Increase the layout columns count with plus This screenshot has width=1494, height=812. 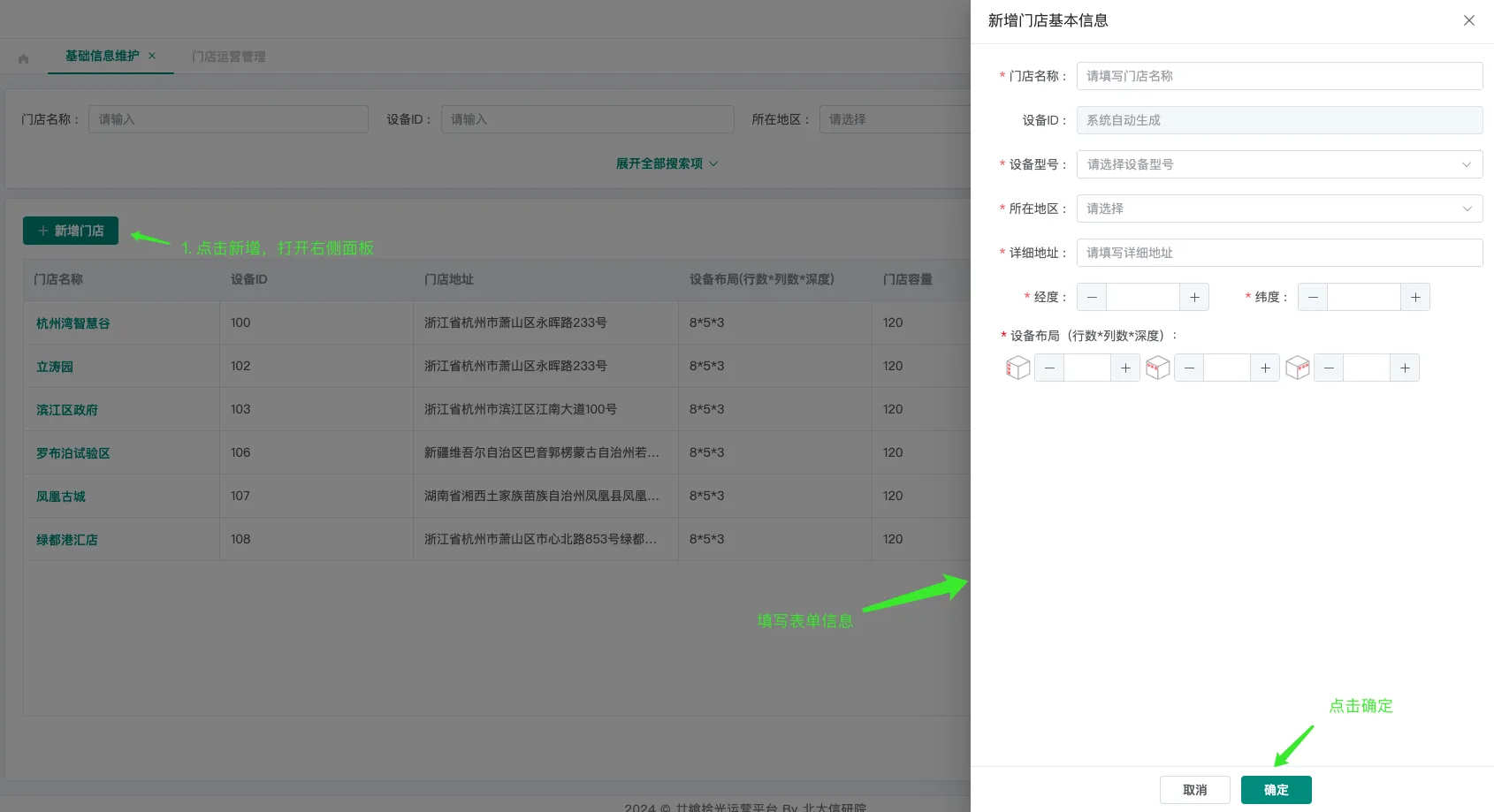tap(1265, 368)
